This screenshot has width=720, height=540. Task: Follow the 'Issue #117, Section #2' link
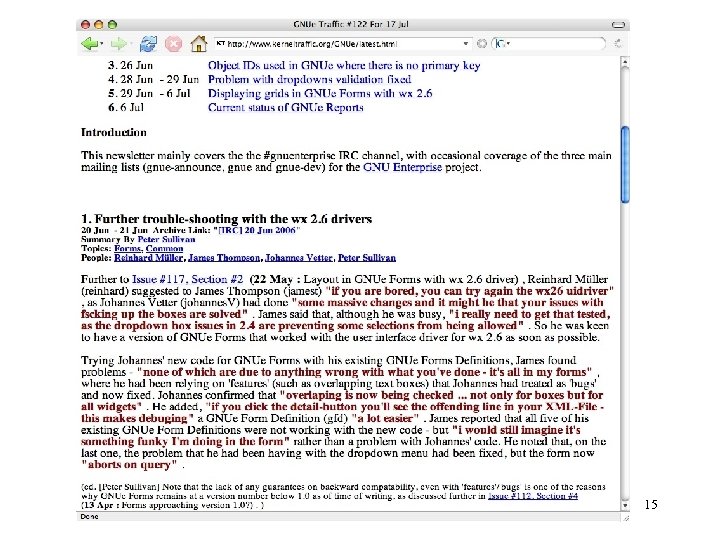coord(187,279)
